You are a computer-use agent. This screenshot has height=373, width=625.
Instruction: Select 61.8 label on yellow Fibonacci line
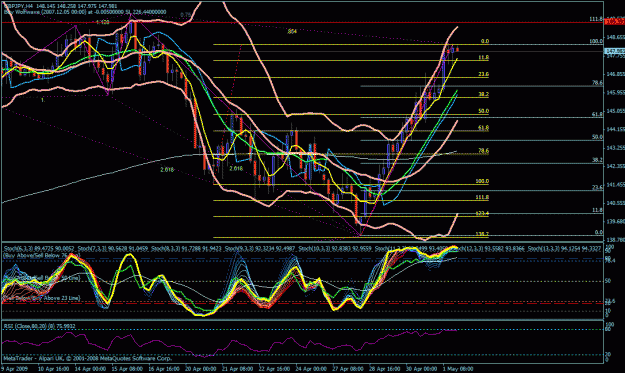pos(483,128)
